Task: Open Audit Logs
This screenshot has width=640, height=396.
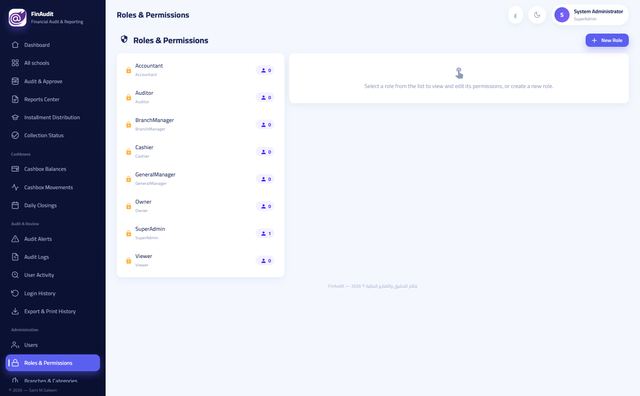Action: (53, 257)
